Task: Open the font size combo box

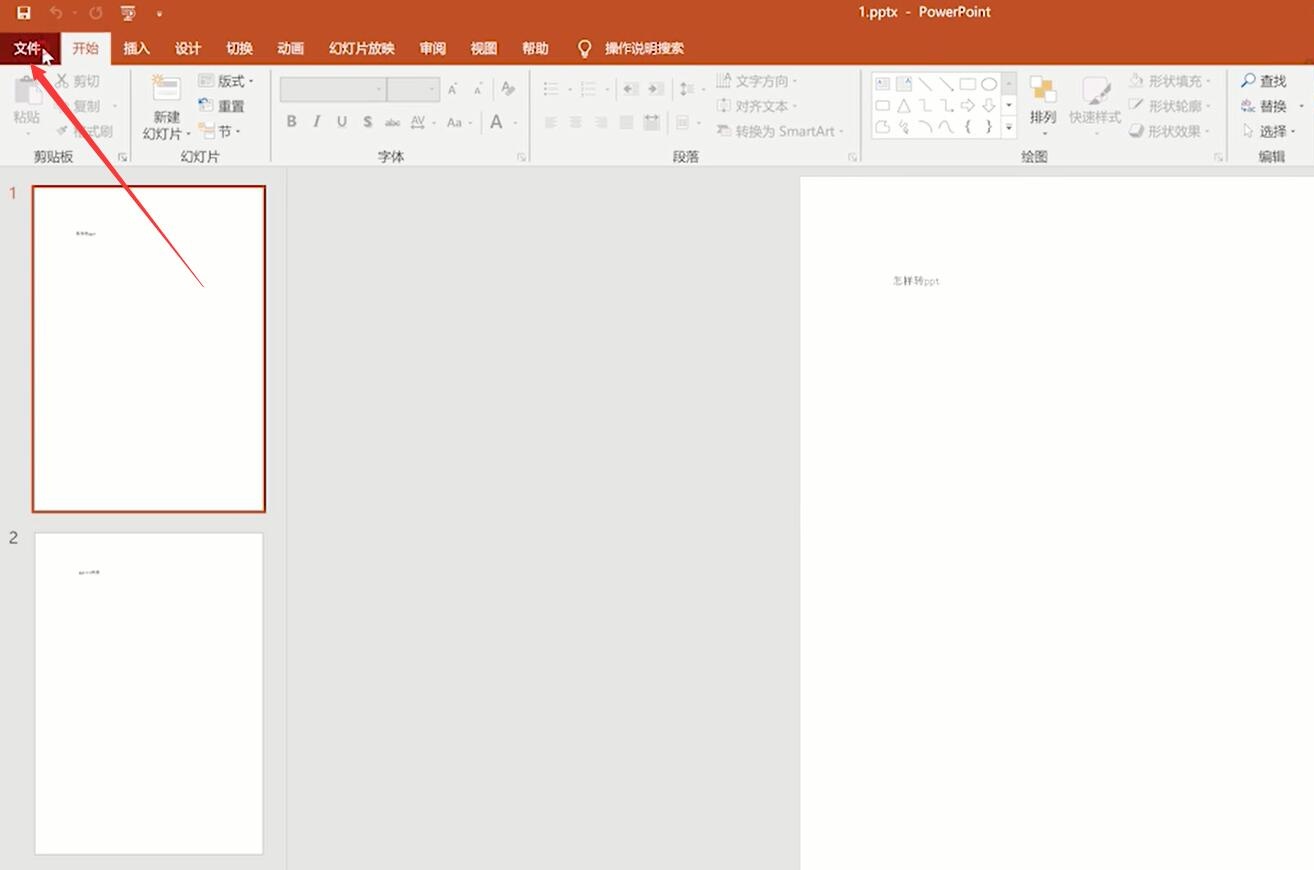Action: click(x=414, y=90)
